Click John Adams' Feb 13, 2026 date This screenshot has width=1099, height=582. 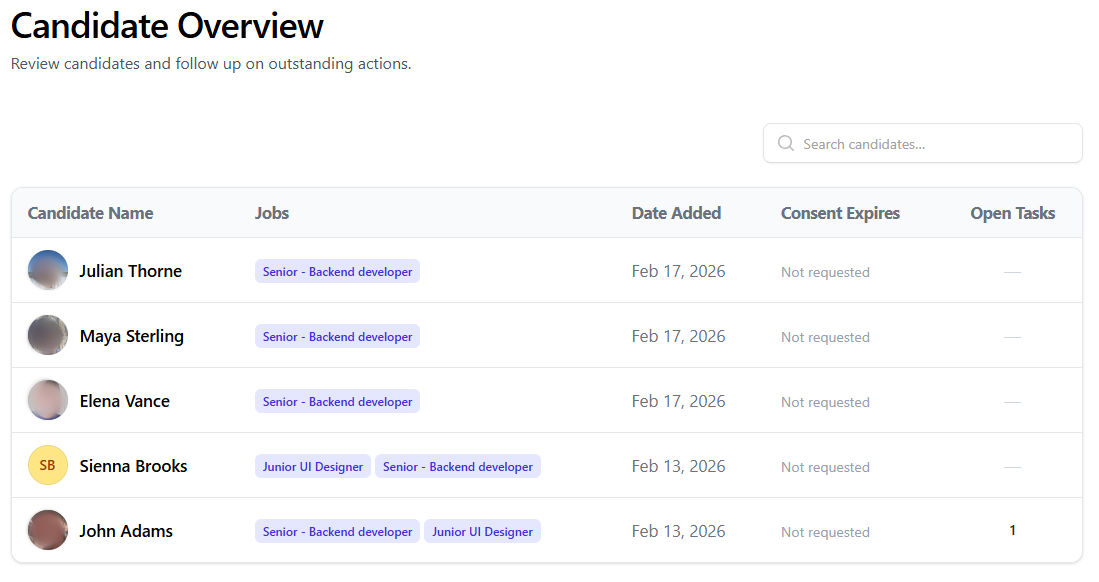pyautogui.click(x=678, y=532)
